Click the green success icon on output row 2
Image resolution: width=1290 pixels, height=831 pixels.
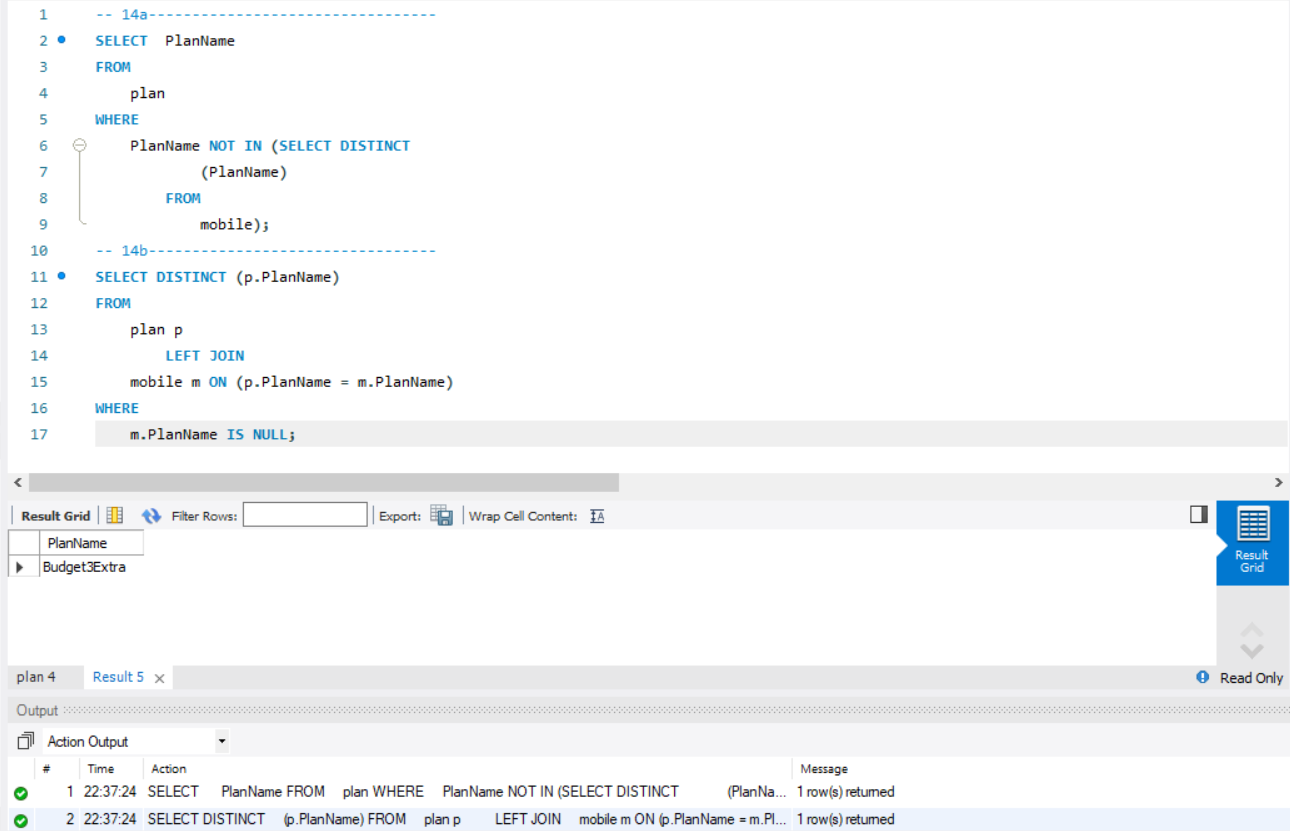pyautogui.click(x=23, y=818)
